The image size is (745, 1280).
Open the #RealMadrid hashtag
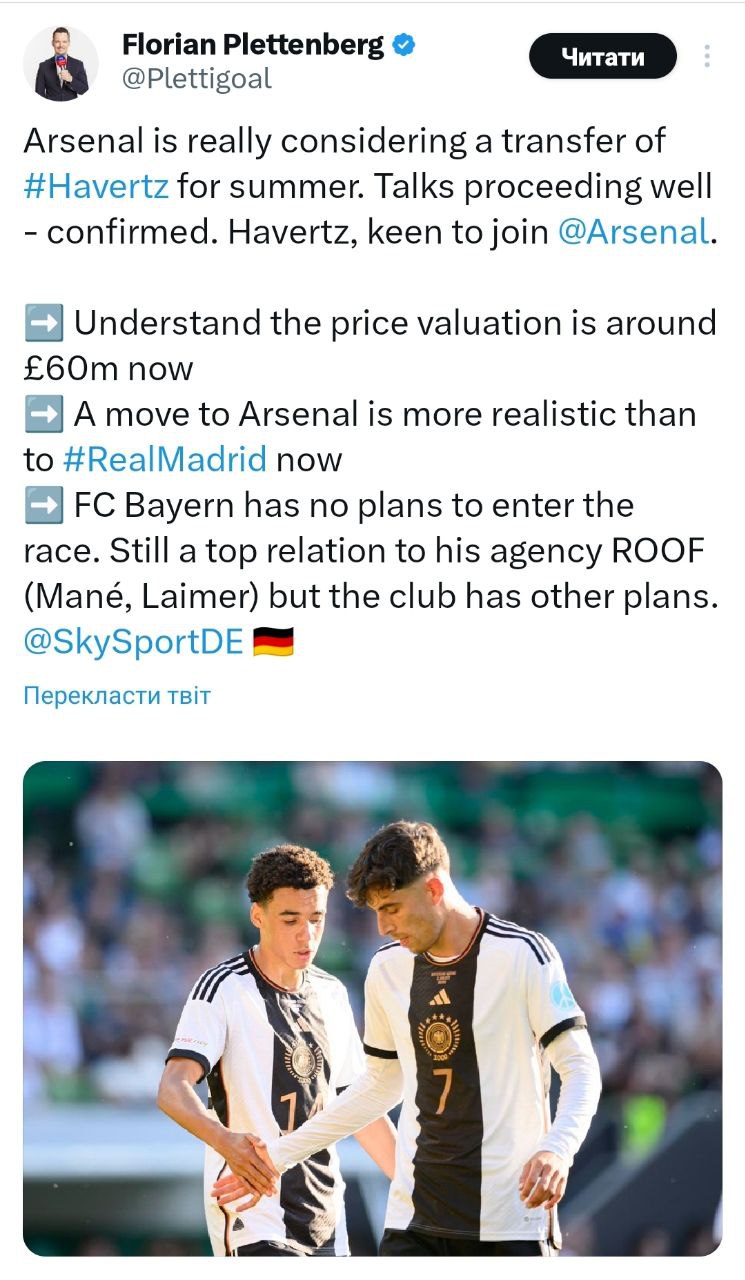pyautogui.click(x=165, y=459)
